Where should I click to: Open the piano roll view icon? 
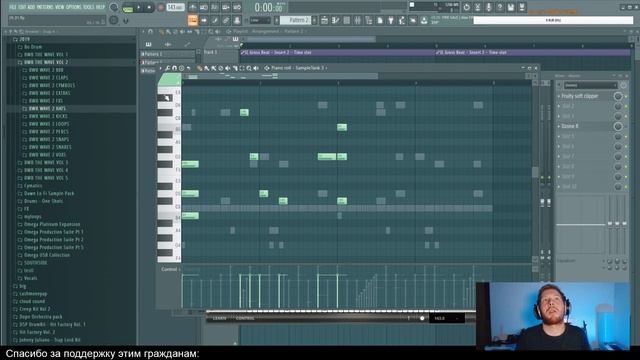(x=335, y=20)
